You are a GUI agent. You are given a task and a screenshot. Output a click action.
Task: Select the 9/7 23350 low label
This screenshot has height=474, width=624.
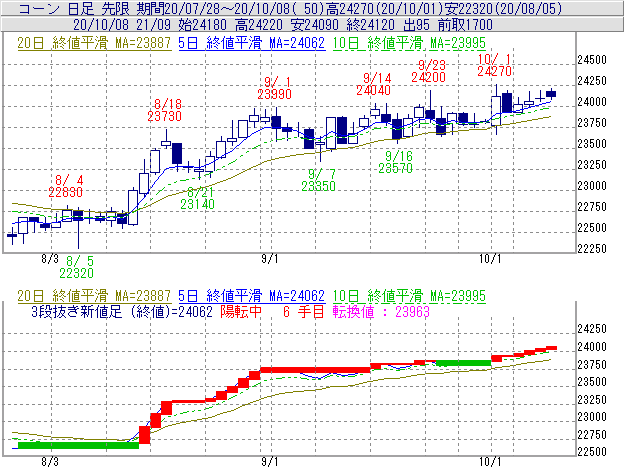(318, 180)
